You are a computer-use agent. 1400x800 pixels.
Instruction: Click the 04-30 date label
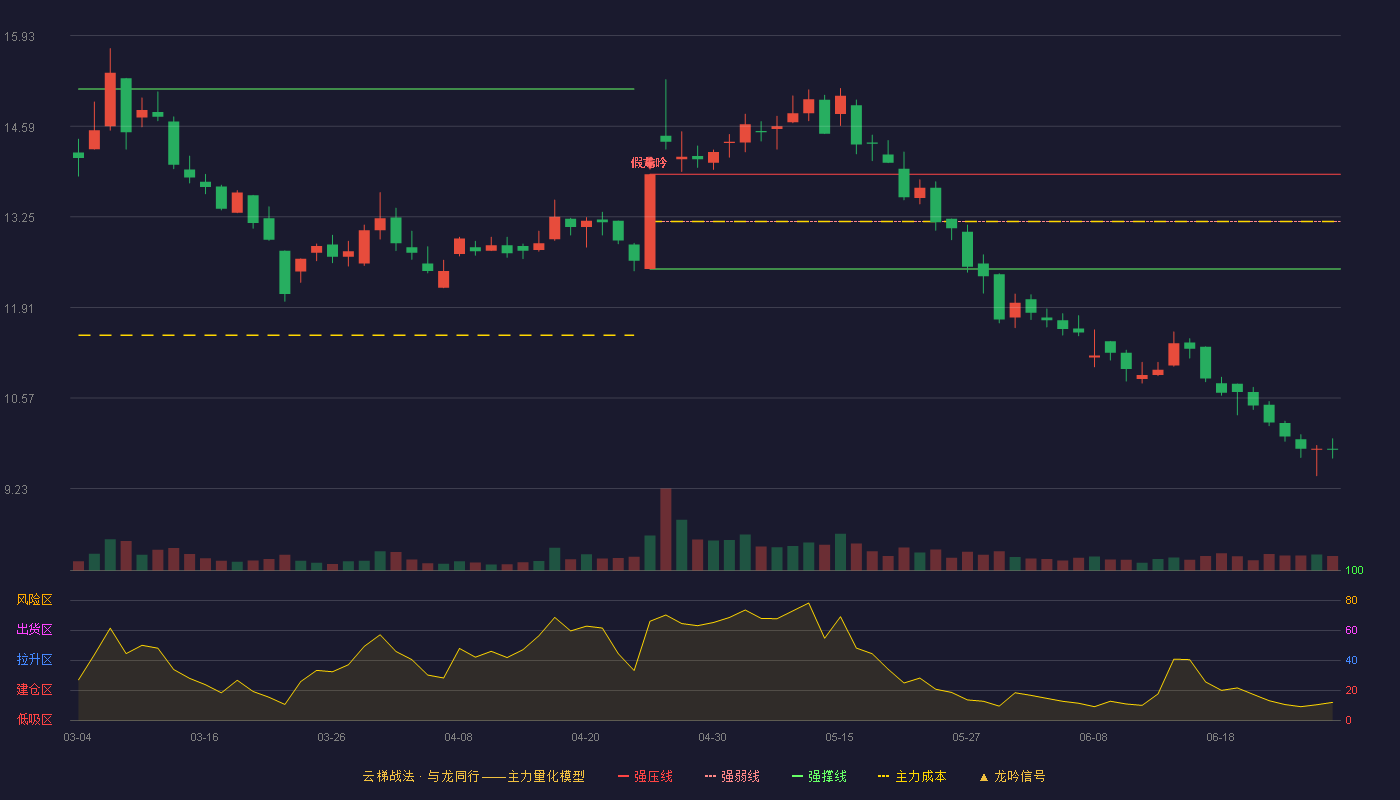click(712, 737)
